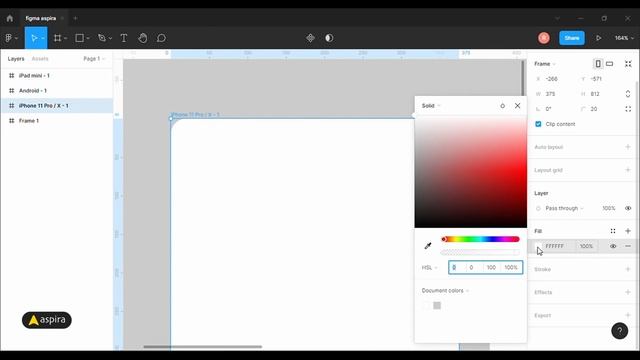Open the Frame type dropdown
The height and width of the screenshot is (360, 640).
[x=545, y=64]
